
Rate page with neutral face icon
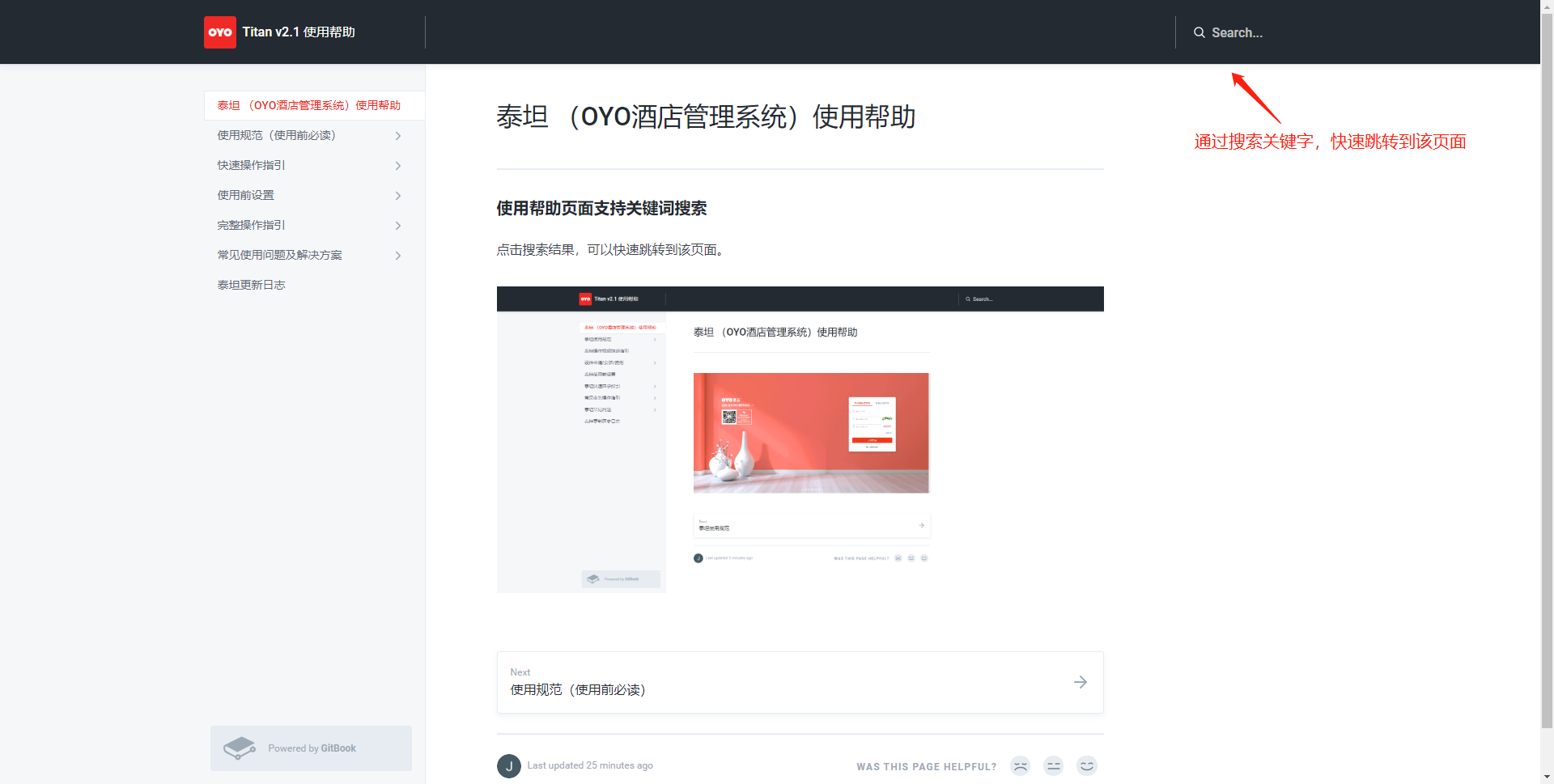(x=1053, y=765)
